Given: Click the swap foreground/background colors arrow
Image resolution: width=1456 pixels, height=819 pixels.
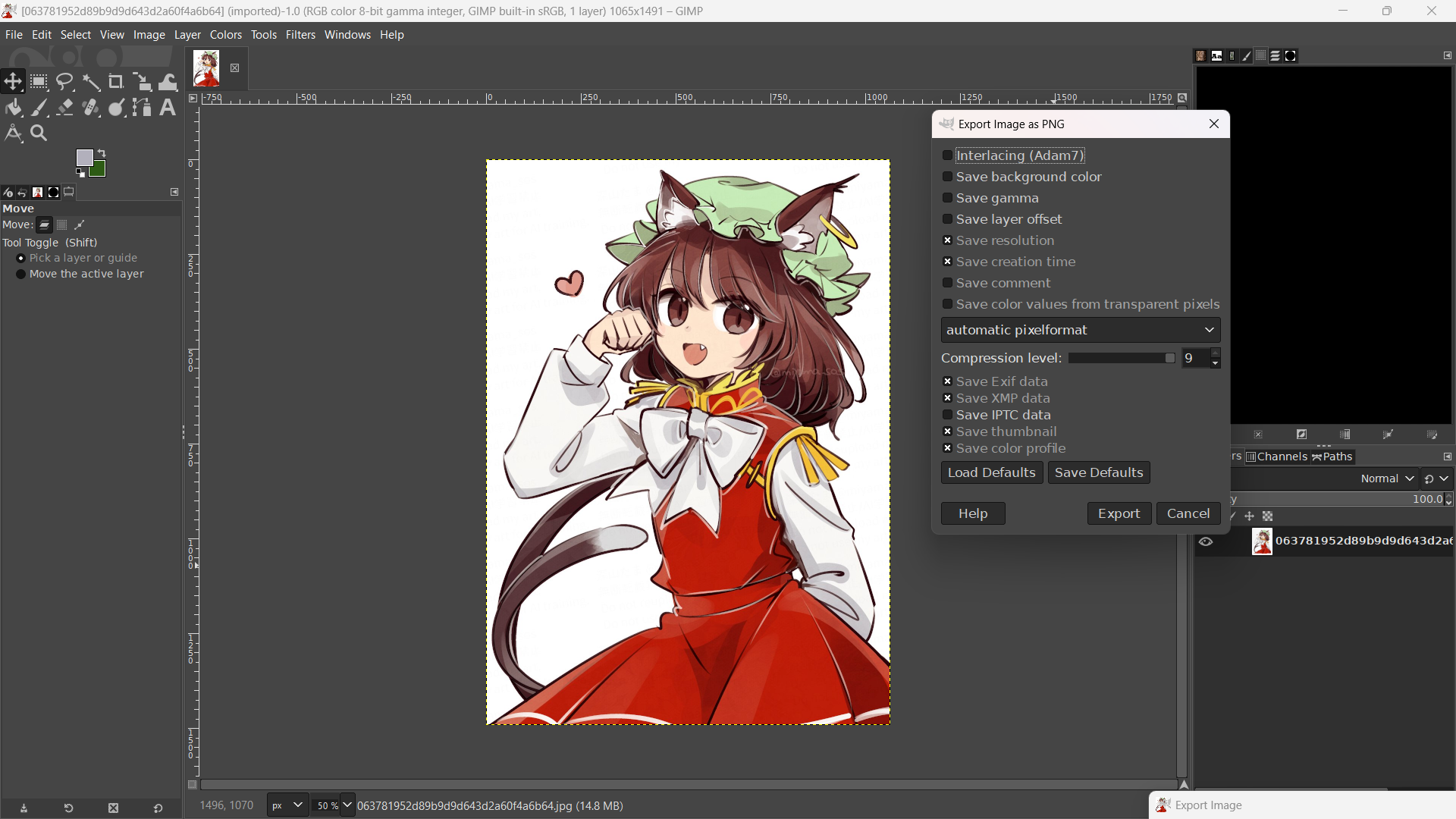Looking at the screenshot, I should point(102,153).
